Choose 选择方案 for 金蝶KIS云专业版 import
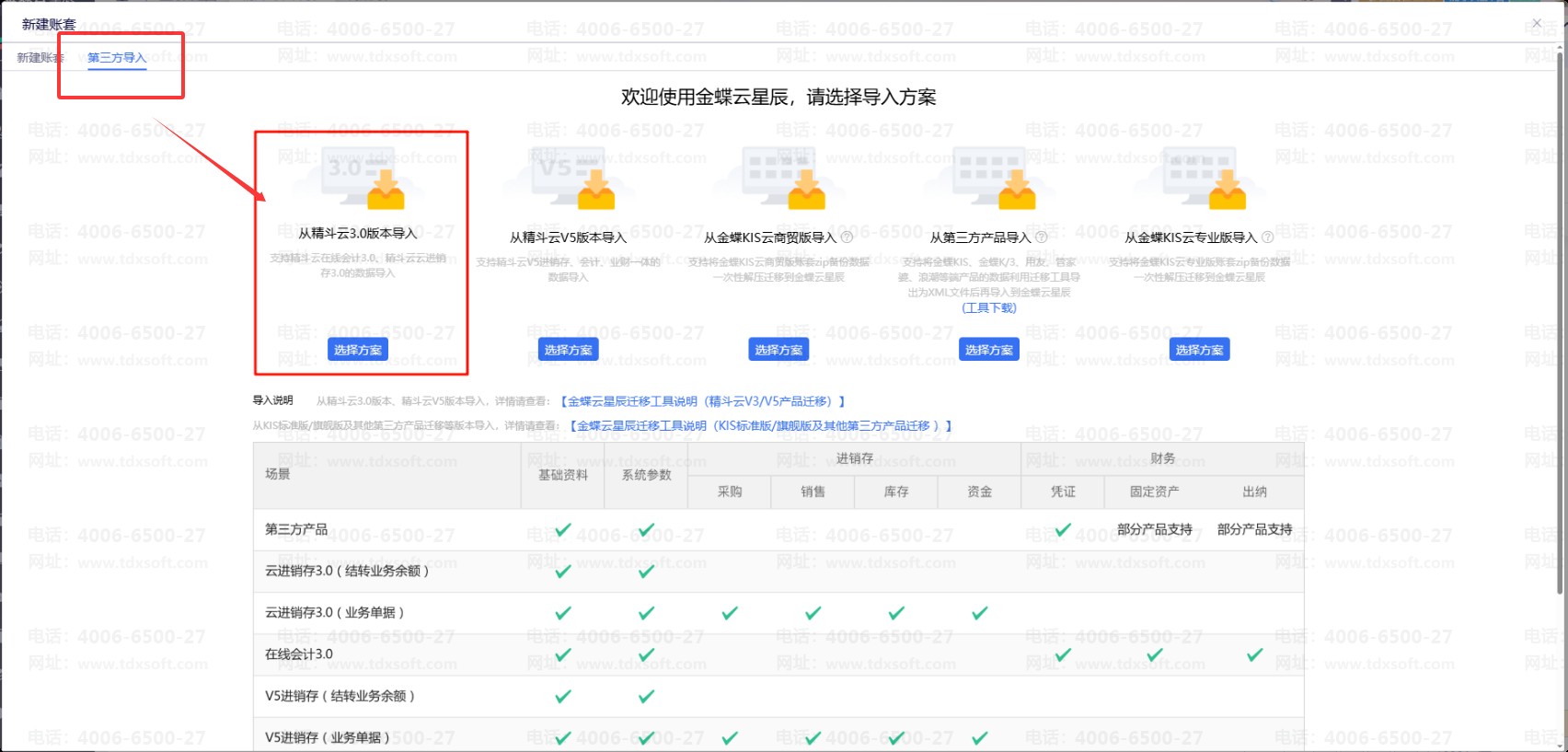The width and height of the screenshot is (1568, 752). 1199,350
